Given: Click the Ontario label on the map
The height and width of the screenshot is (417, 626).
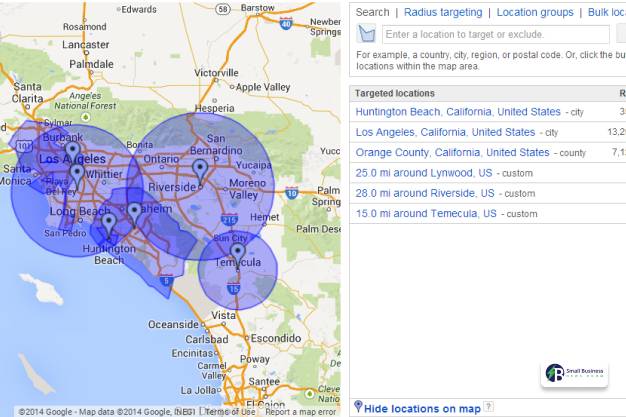Looking at the screenshot, I should point(161,159).
